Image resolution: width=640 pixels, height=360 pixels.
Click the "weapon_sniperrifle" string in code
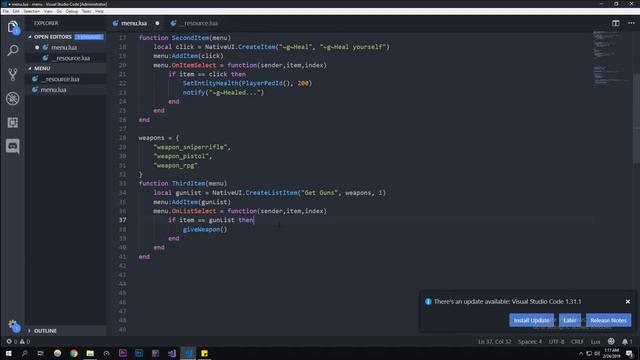pyautogui.click(x=191, y=147)
